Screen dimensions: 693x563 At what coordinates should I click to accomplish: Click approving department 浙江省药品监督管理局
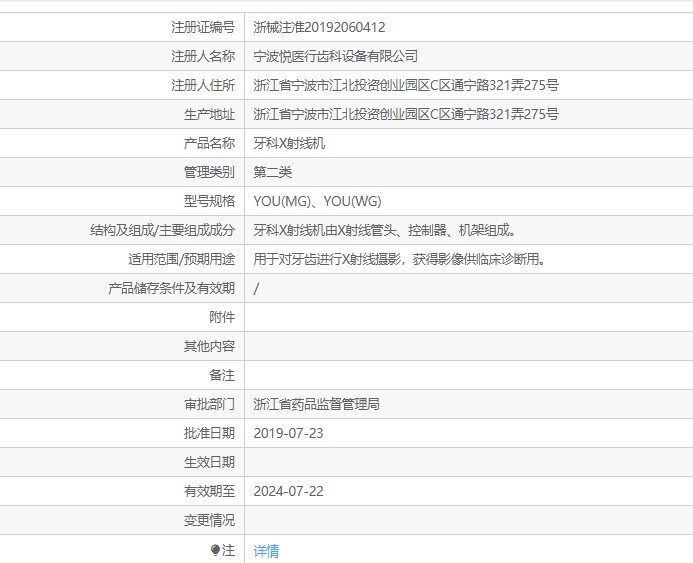316,404
